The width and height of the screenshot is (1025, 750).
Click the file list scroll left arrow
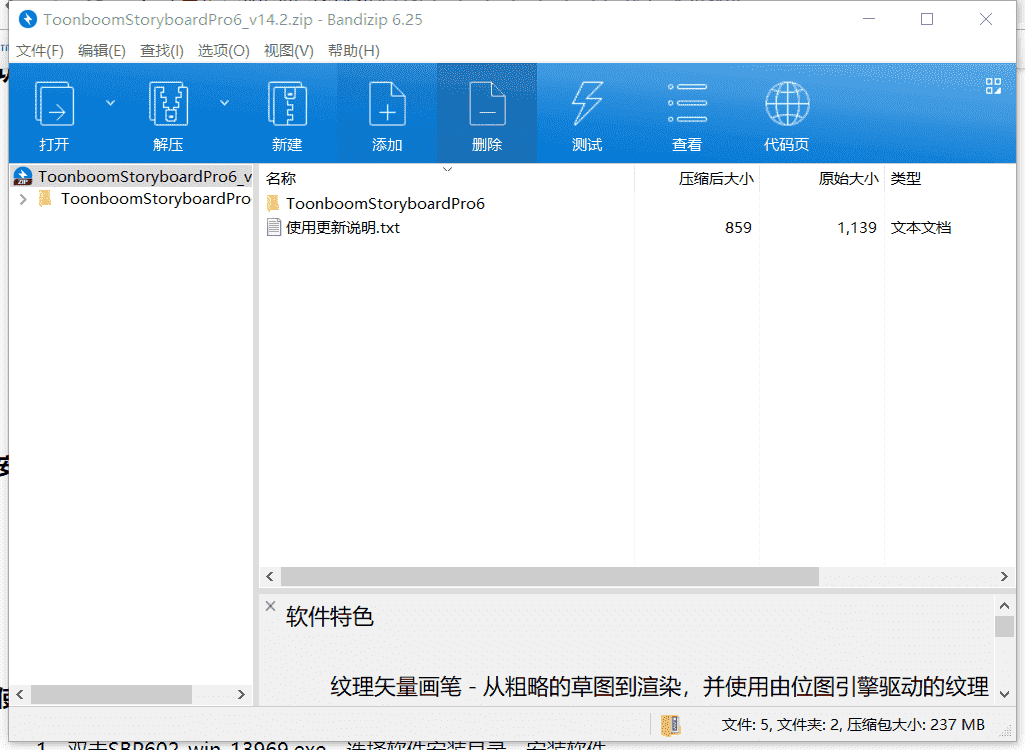point(270,576)
